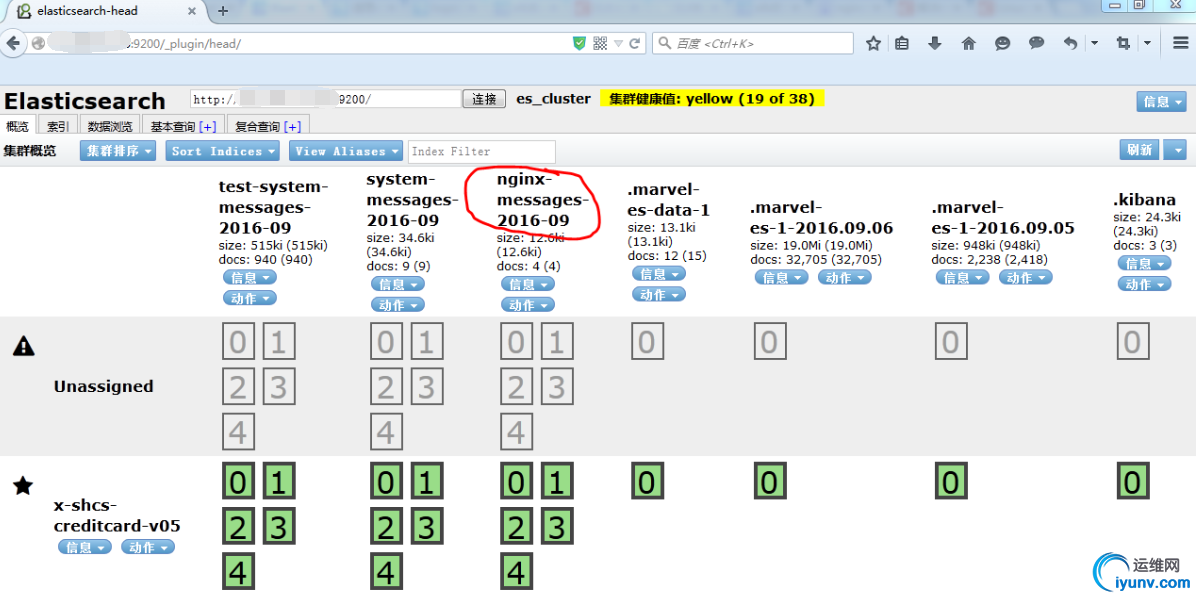This screenshot has height=599, width=1196.
Task: Click the [+] link beside 复合查询
Action: 292,127
